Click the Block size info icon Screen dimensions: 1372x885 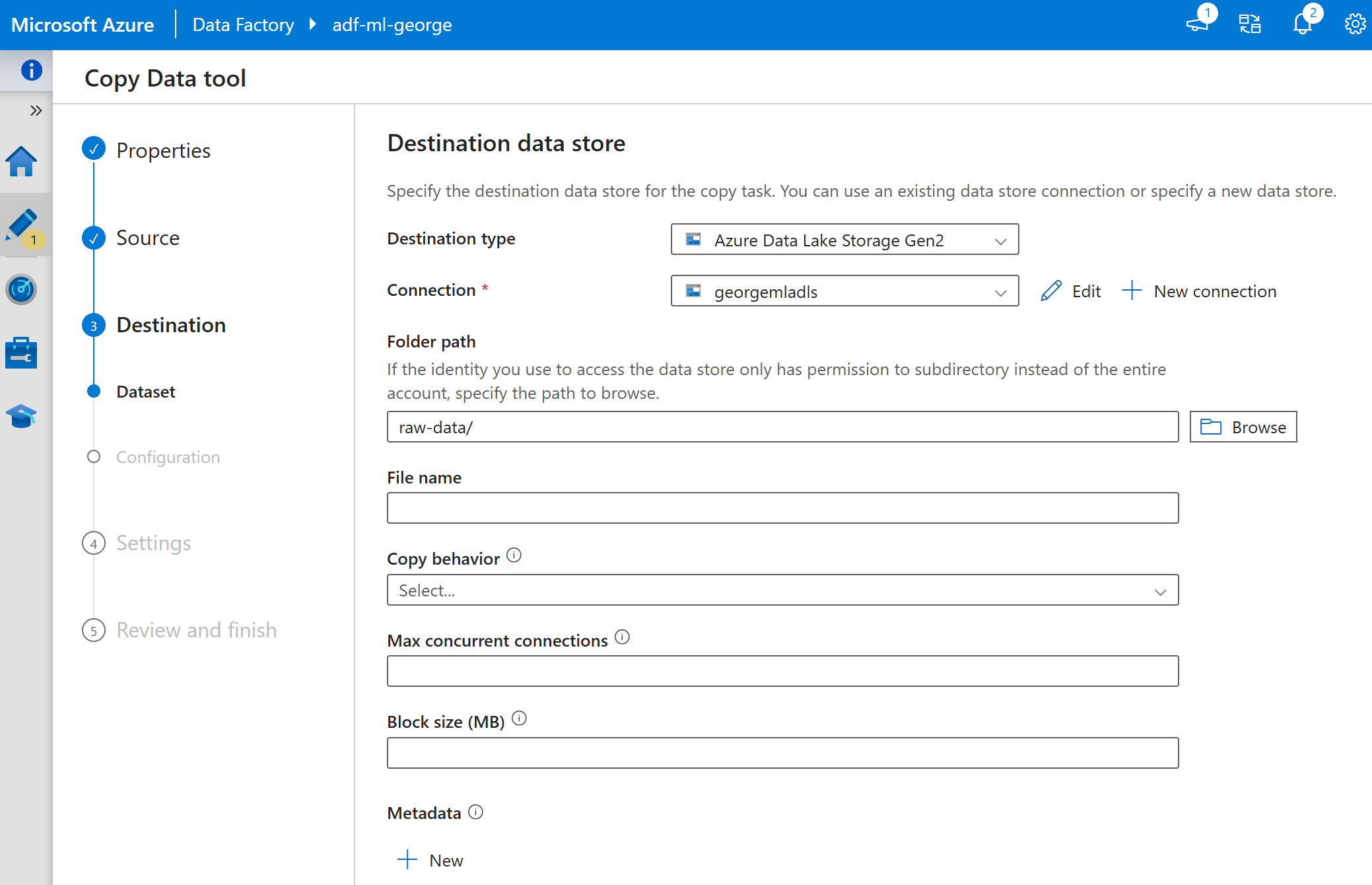pyautogui.click(x=520, y=719)
